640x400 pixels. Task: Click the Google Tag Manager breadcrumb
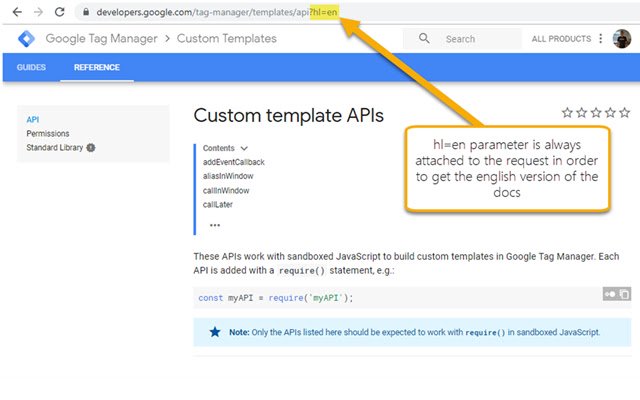coord(101,38)
